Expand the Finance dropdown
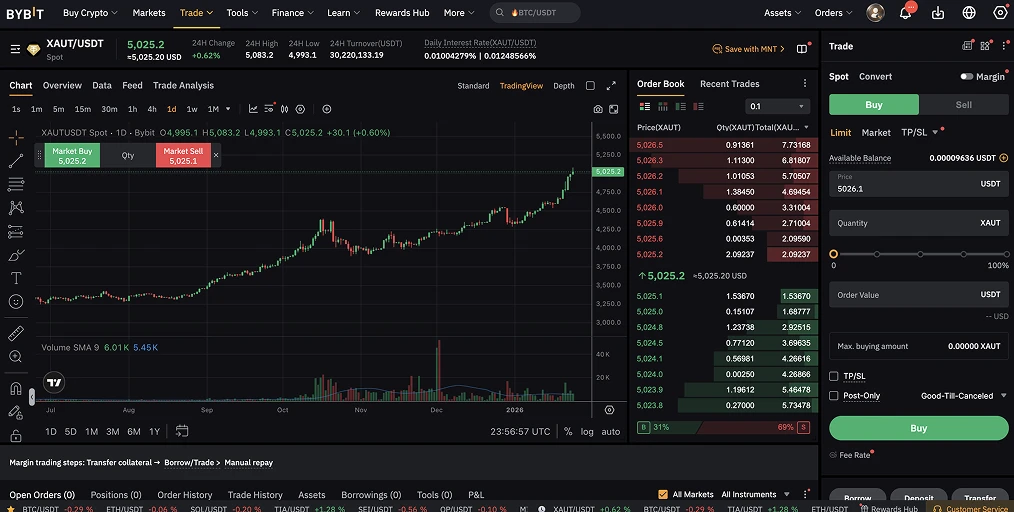 coord(293,12)
